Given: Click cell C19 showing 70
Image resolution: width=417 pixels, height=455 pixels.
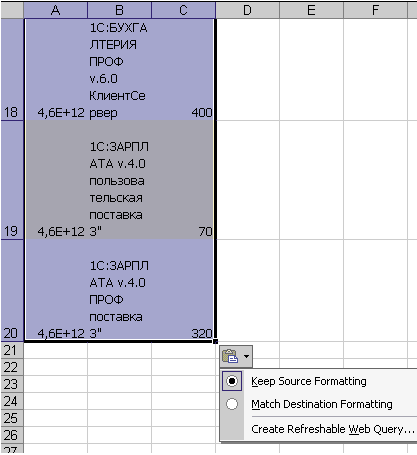Looking at the screenshot, I should pyautogui.click(x=183, y=180).
